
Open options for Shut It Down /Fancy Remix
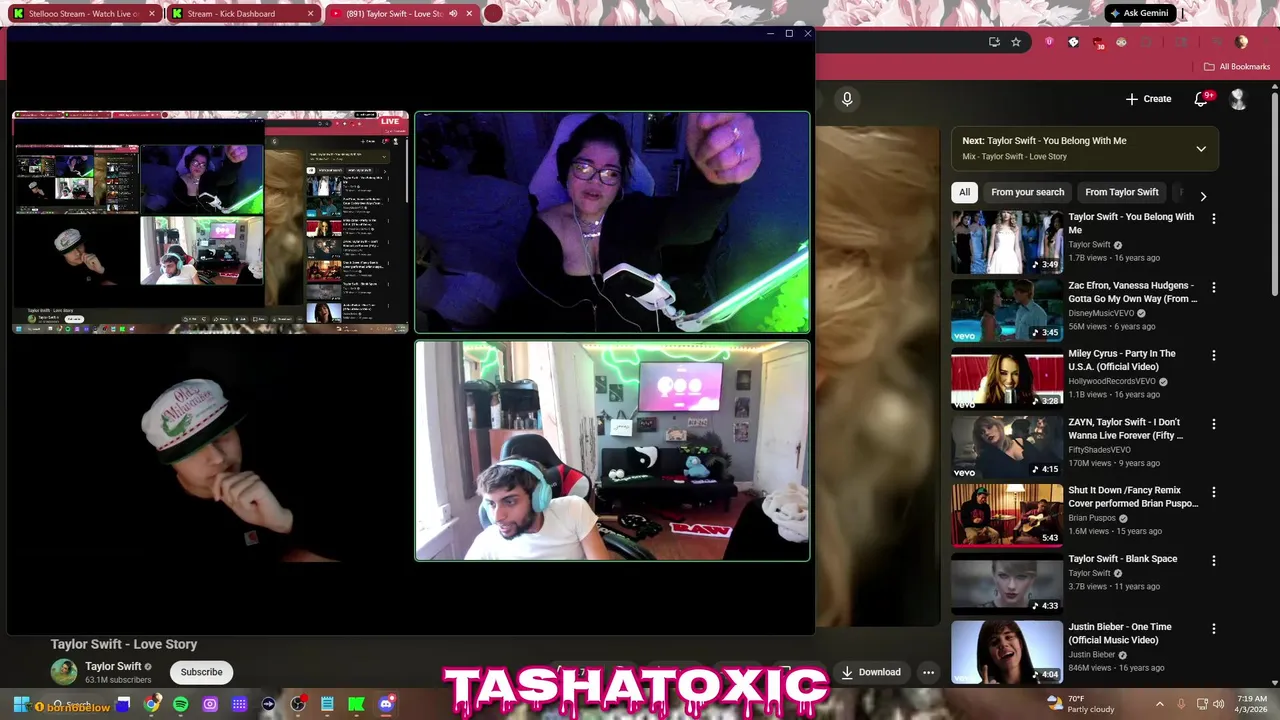click(1214, 492)
